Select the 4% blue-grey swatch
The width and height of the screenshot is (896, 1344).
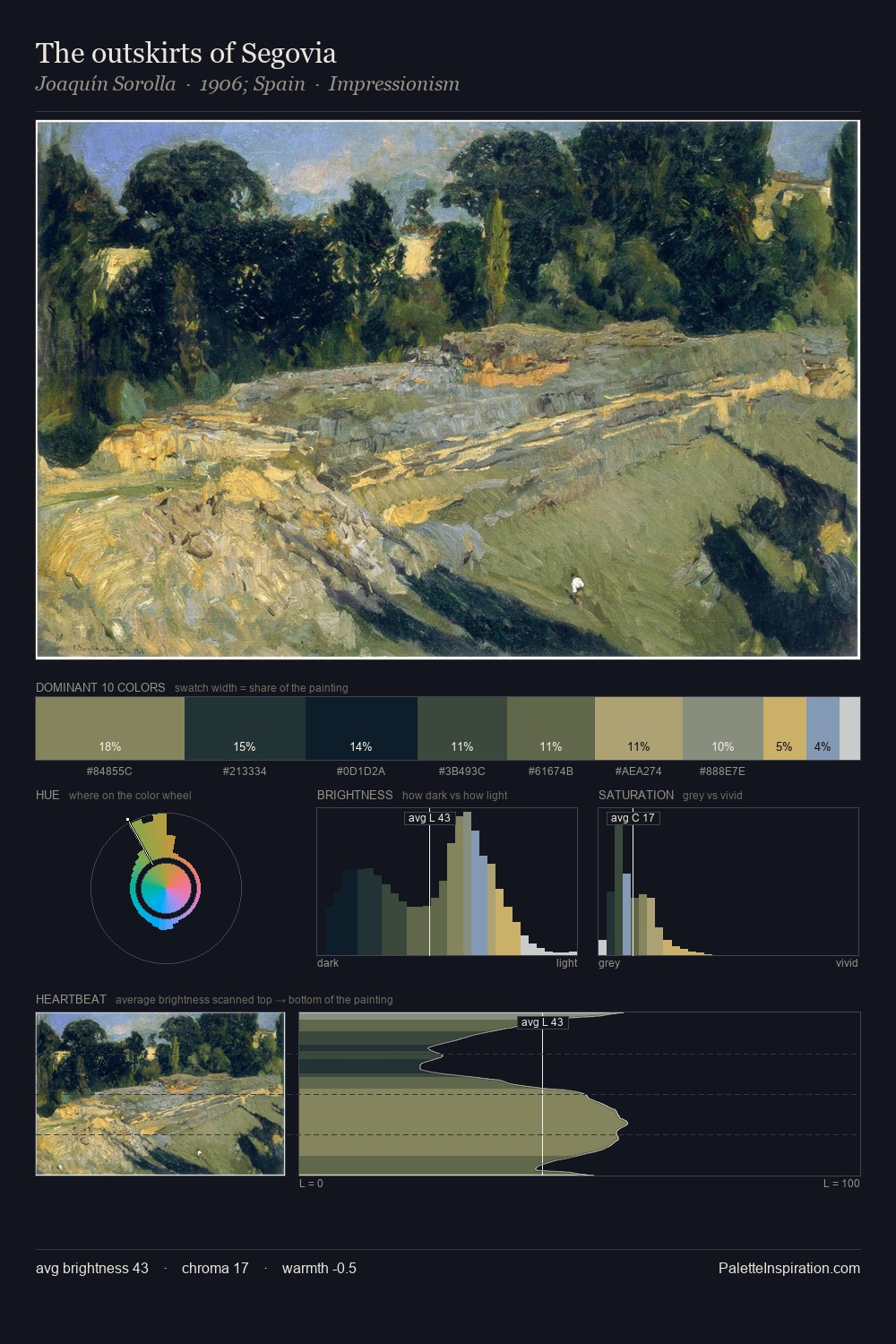coord(823,728)
